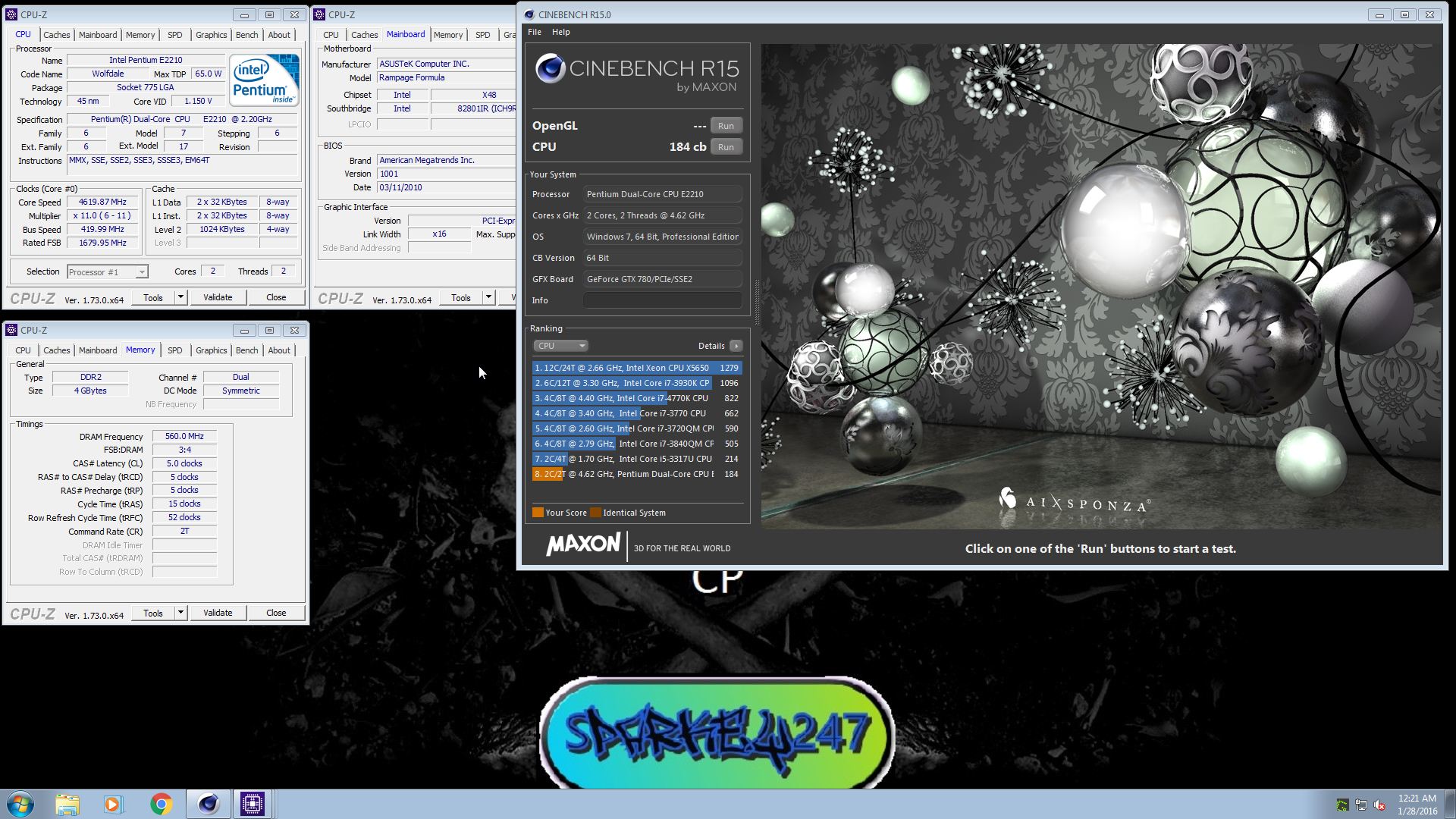Open the Help menu in Cinebench
Viewport: 1456px width, 819px height.
click(x=561, y=32)
